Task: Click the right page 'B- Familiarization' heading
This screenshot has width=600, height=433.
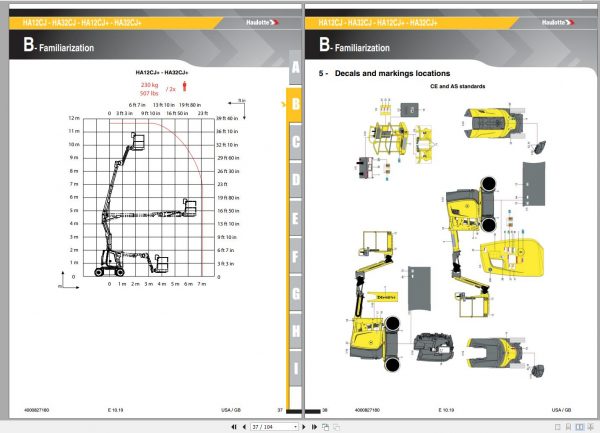Action: tap(354, 45)
